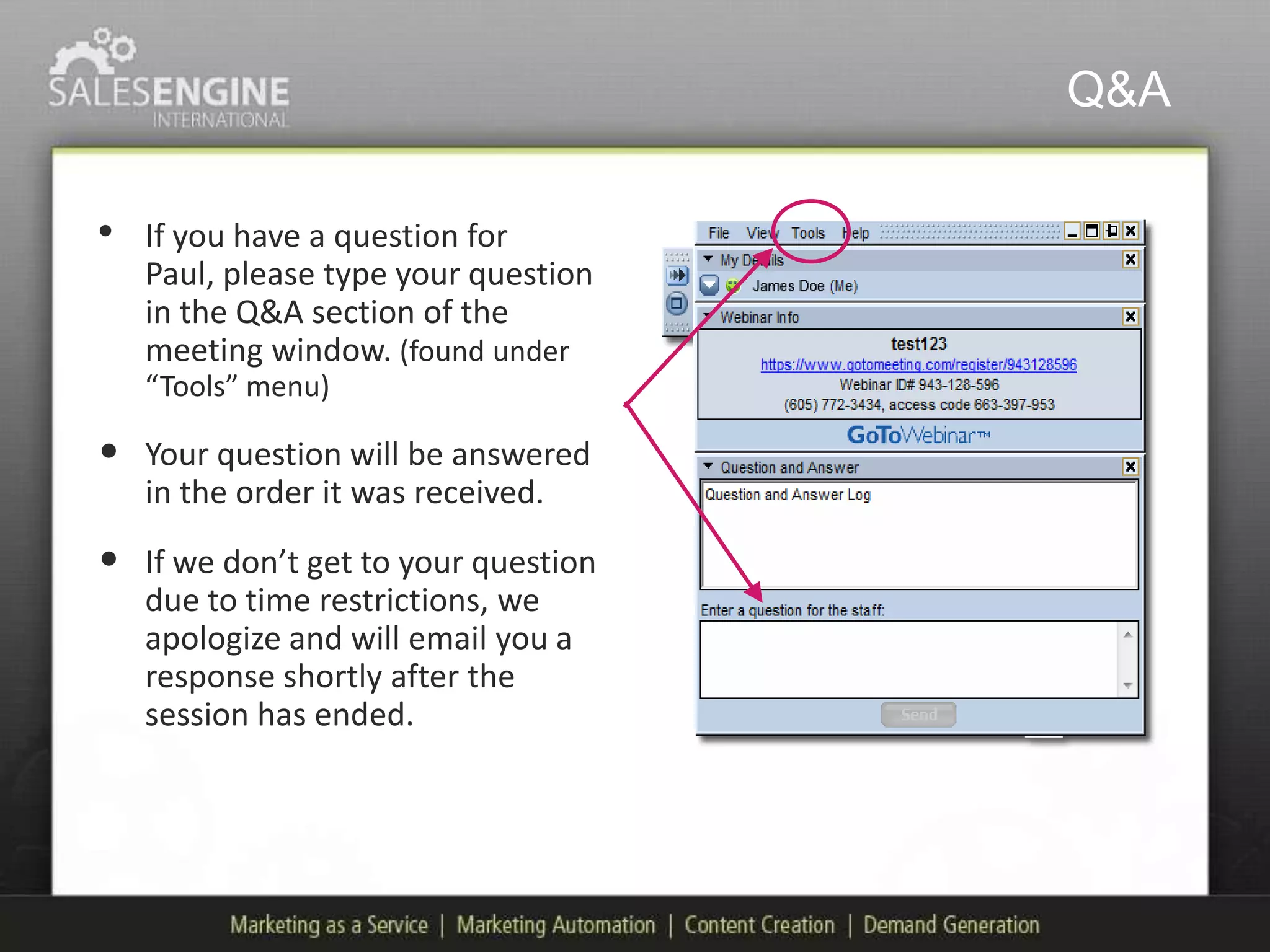Click the Send button
This screenshot has width=1270, height=952.
tap(918, 715)
